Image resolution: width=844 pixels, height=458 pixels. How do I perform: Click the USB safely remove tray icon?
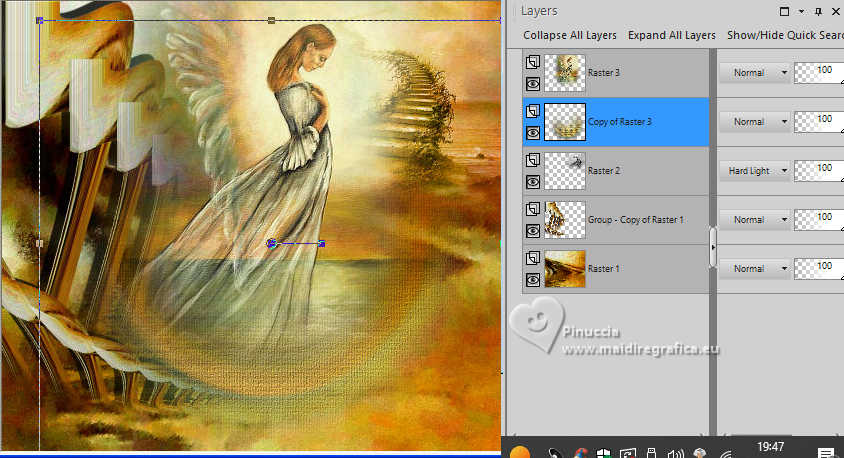651,453
